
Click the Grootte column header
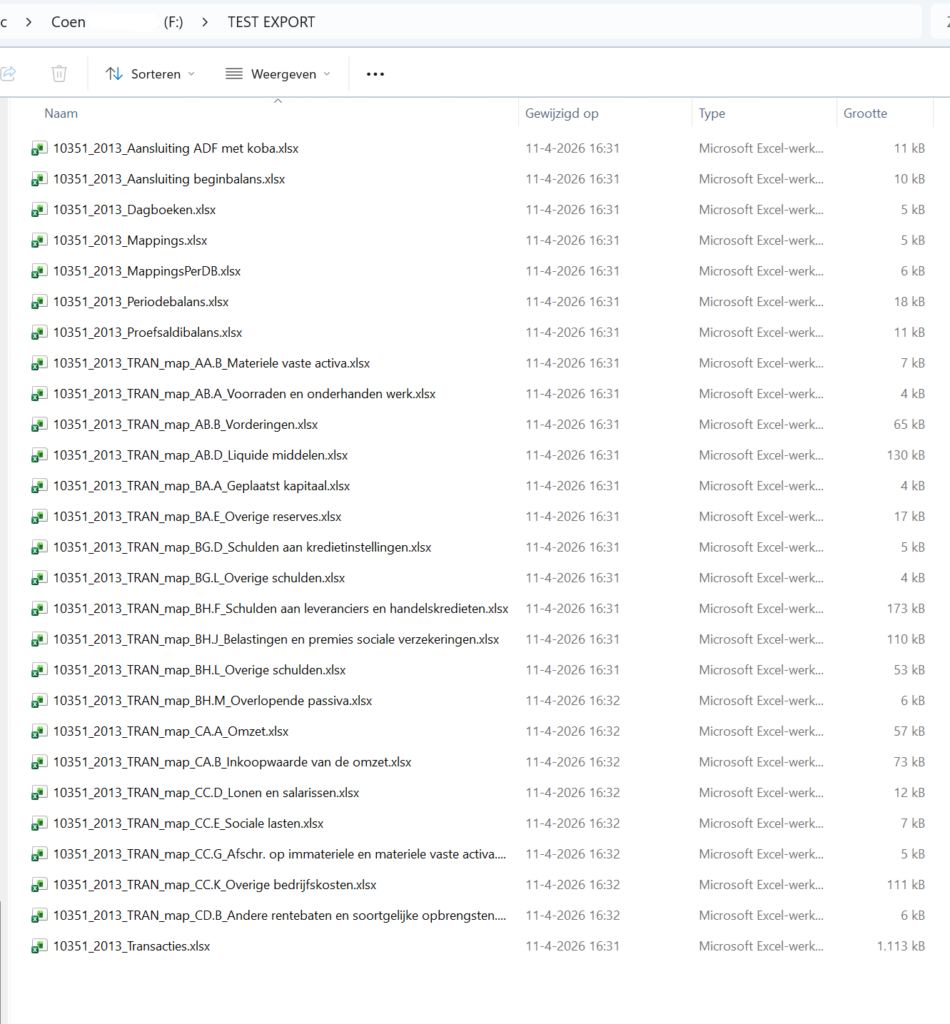(865, 114)
